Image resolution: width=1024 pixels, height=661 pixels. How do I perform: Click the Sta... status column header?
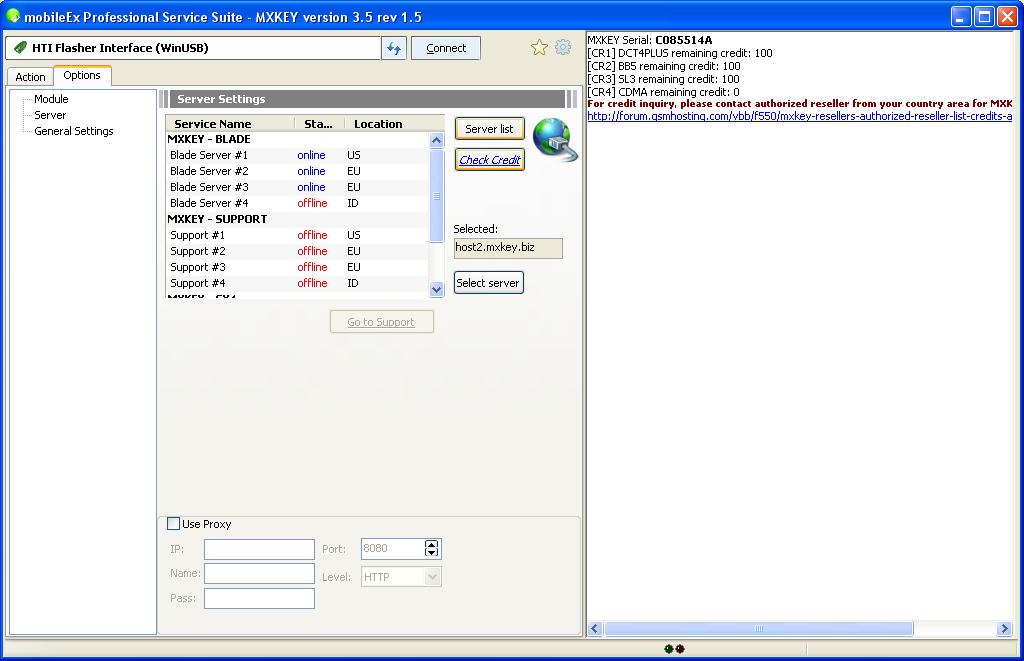click(319, 124)
